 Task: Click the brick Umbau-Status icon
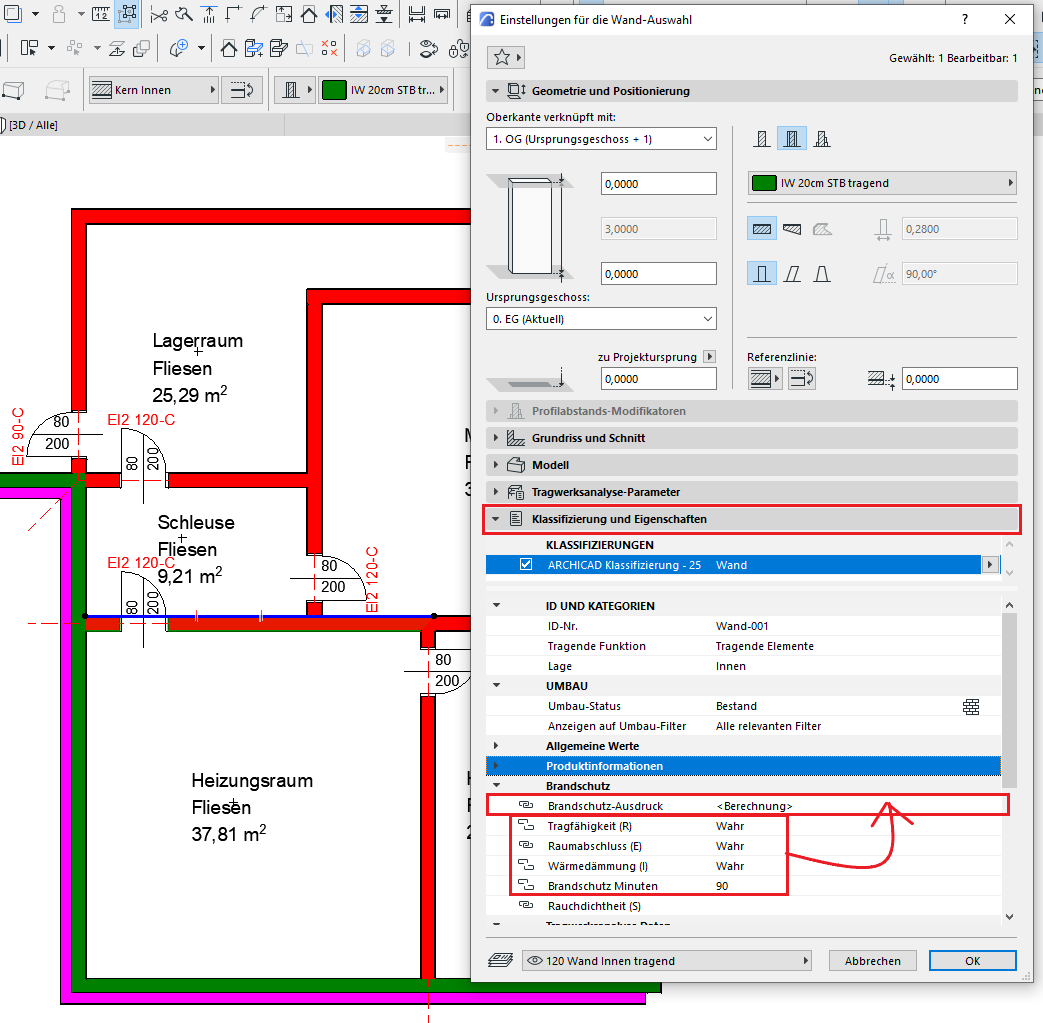tap(971, 707)
